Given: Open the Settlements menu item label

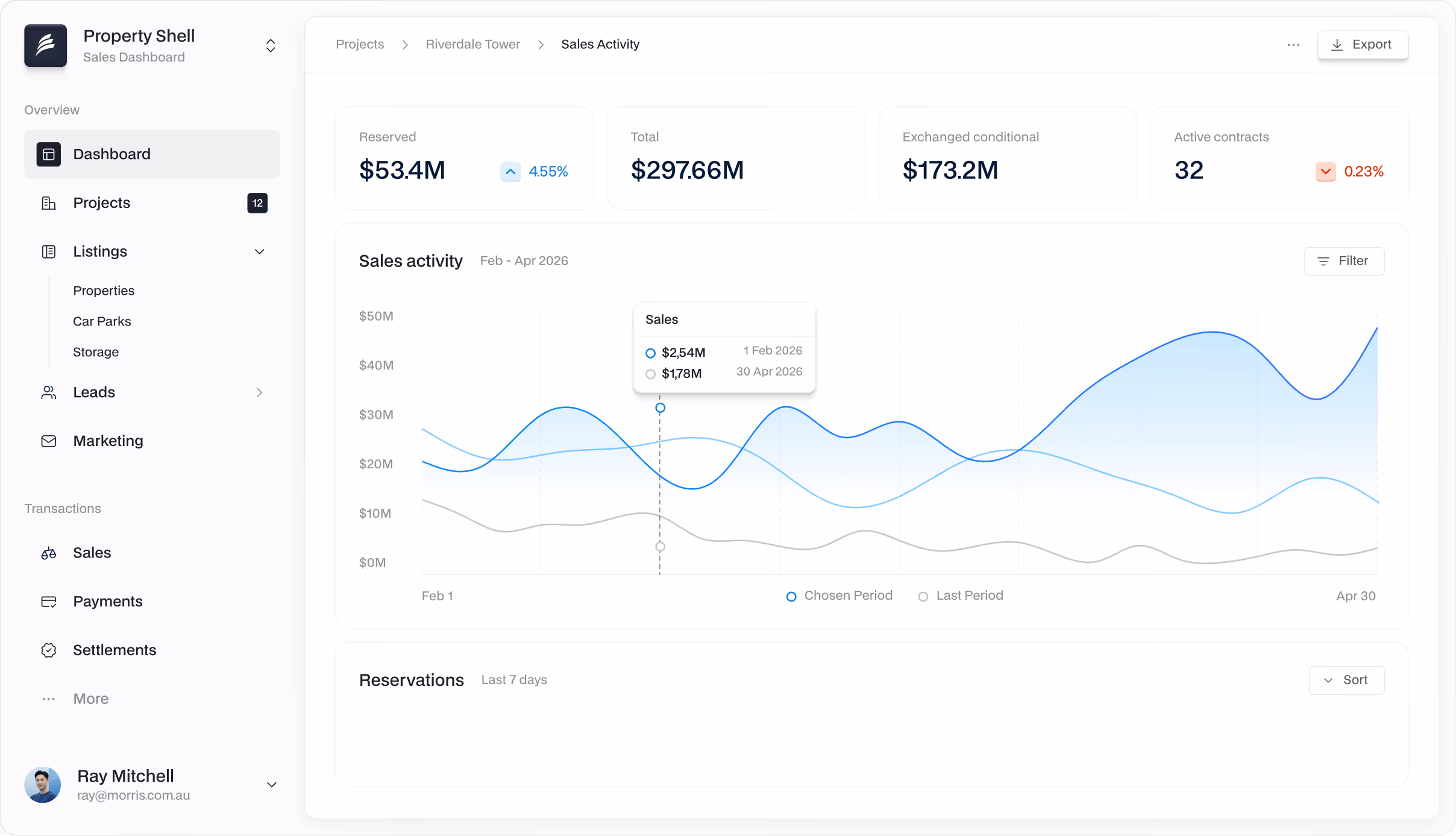Looking at the screenshot, I should [115, 650].
